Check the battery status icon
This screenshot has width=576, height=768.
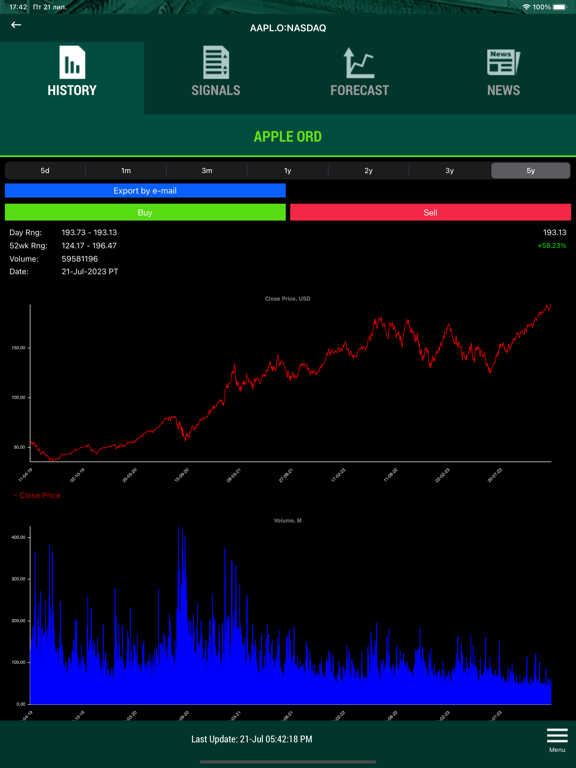coord(560,7)
